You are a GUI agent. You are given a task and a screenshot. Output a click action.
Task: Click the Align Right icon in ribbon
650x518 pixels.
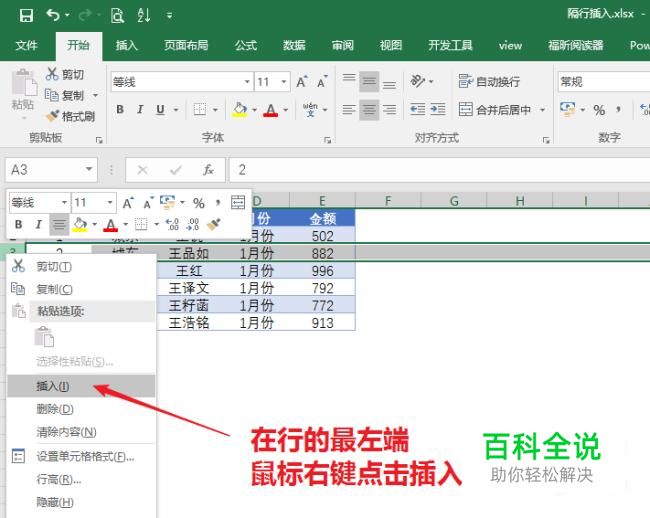tap(389, 109)
